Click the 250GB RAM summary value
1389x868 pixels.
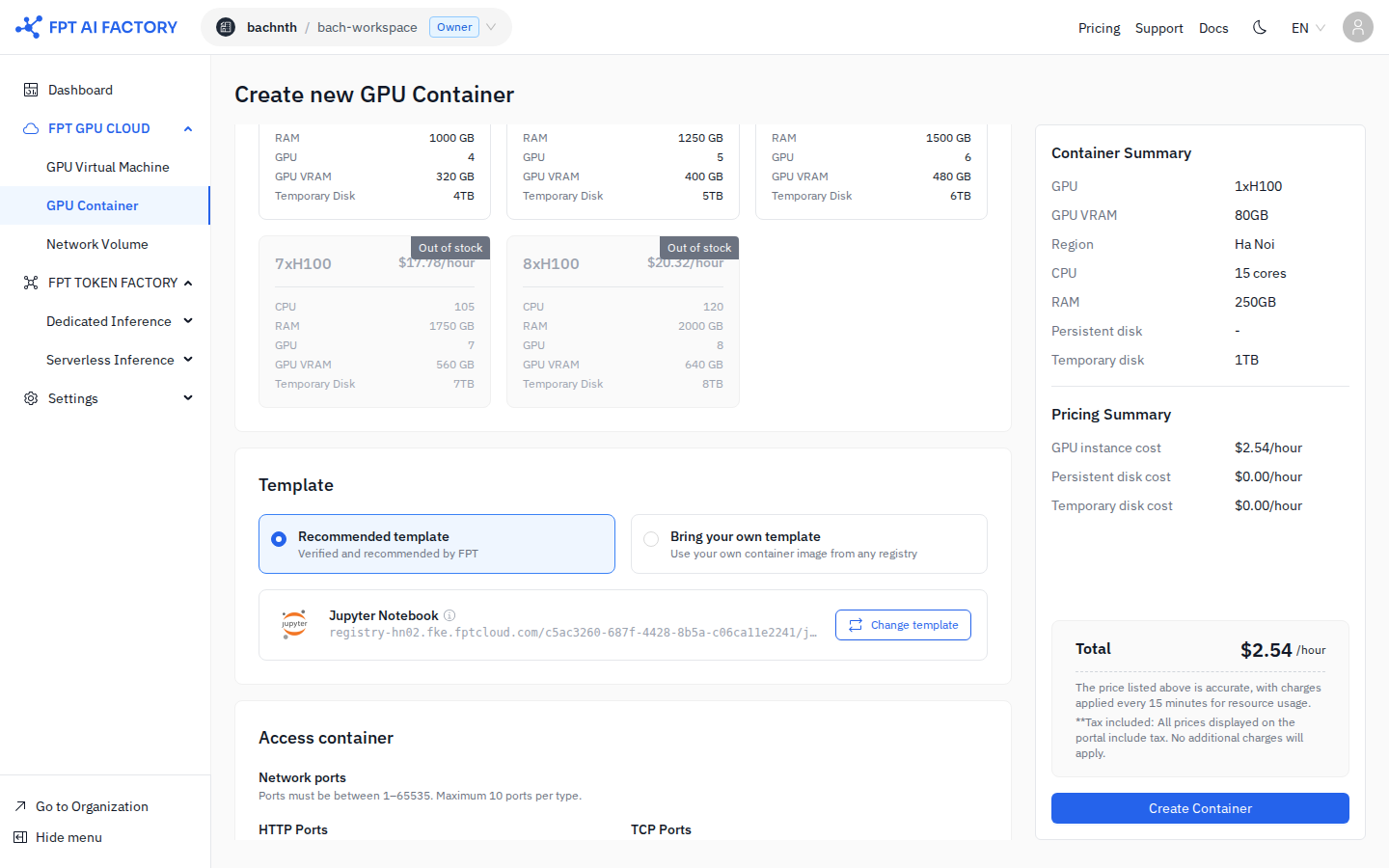tap(1255, 302)
